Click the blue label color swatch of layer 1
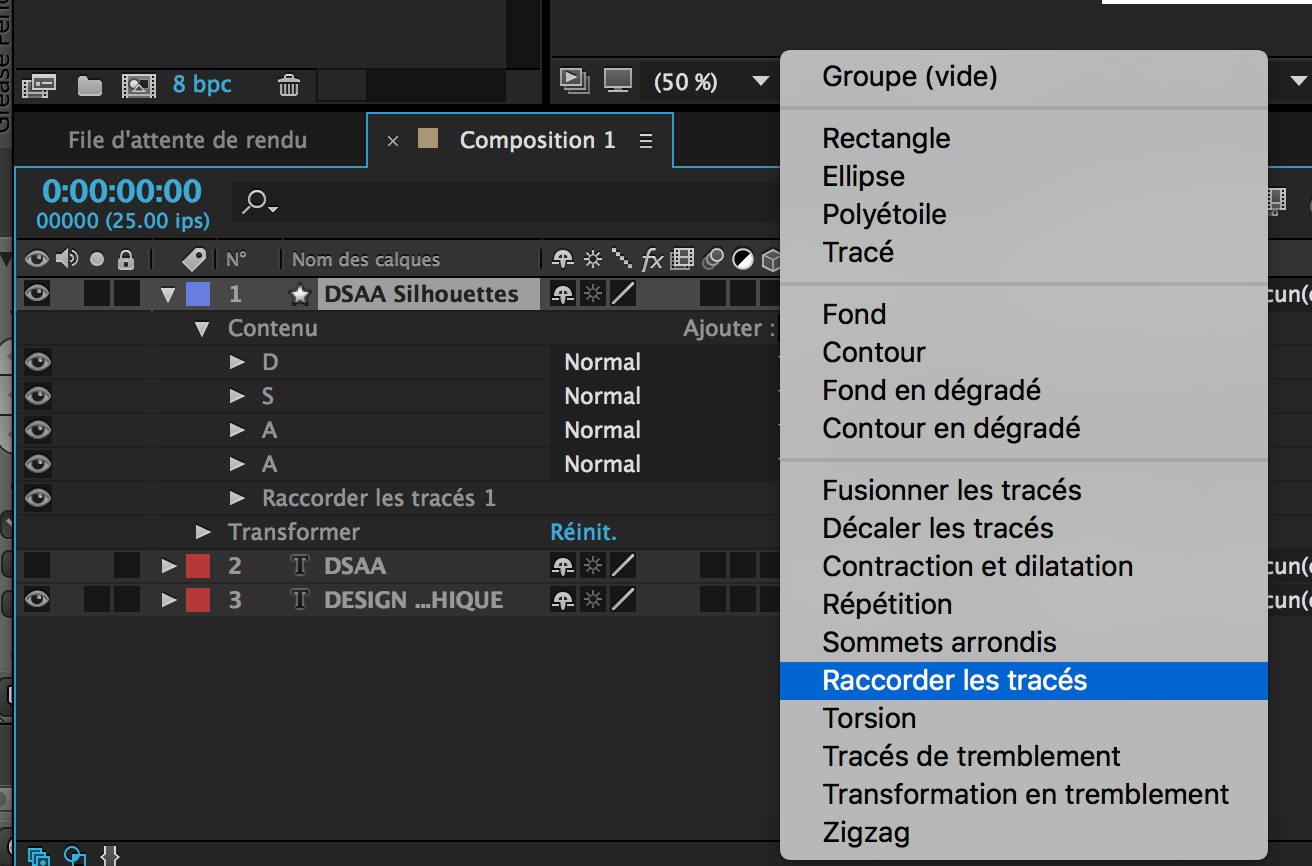The height and width of the screenshot is (866, 1312). pos(198,294)
